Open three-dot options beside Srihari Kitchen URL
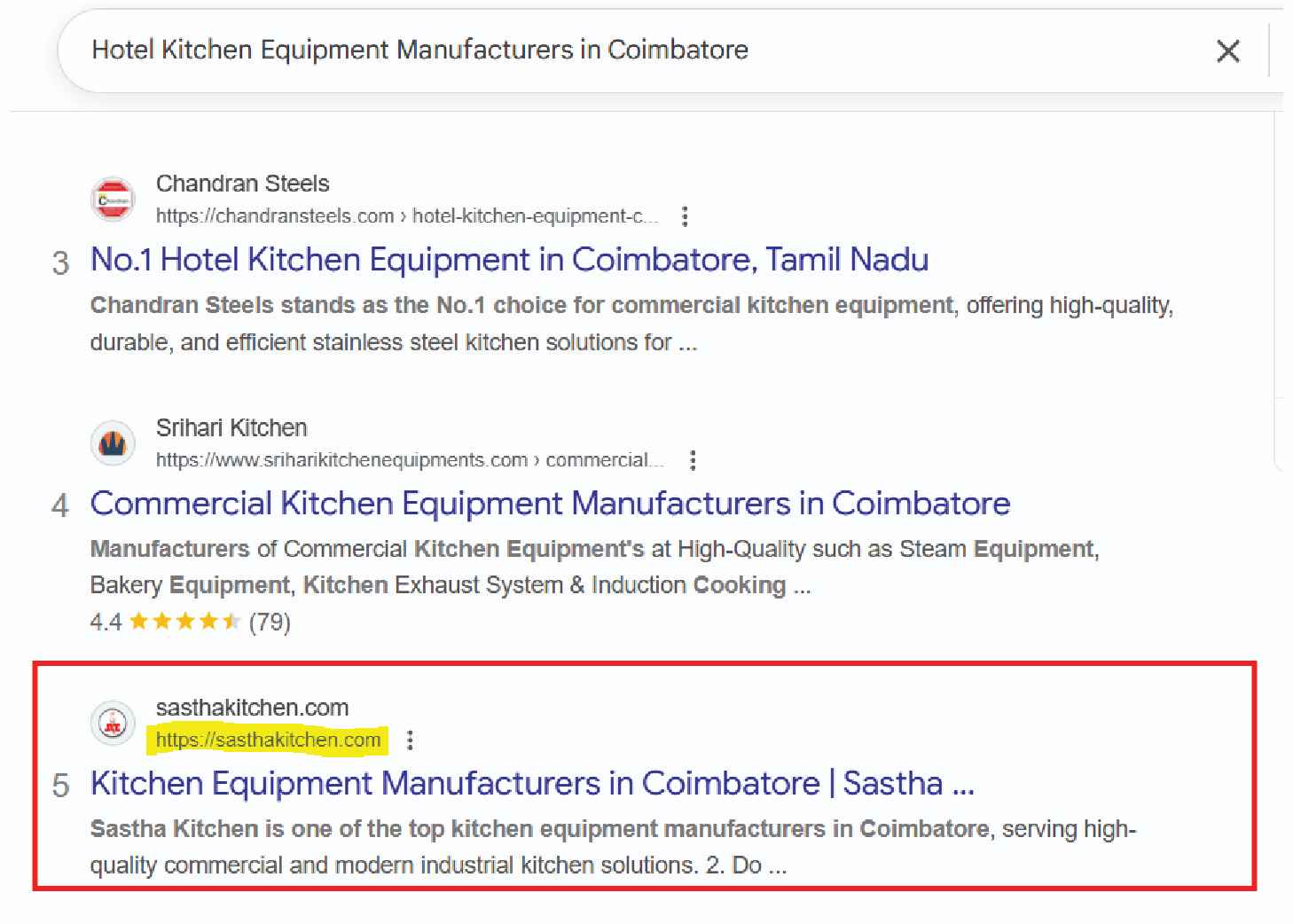The height and width of the screenshot is (924, 1293). (x=693, y=460)
